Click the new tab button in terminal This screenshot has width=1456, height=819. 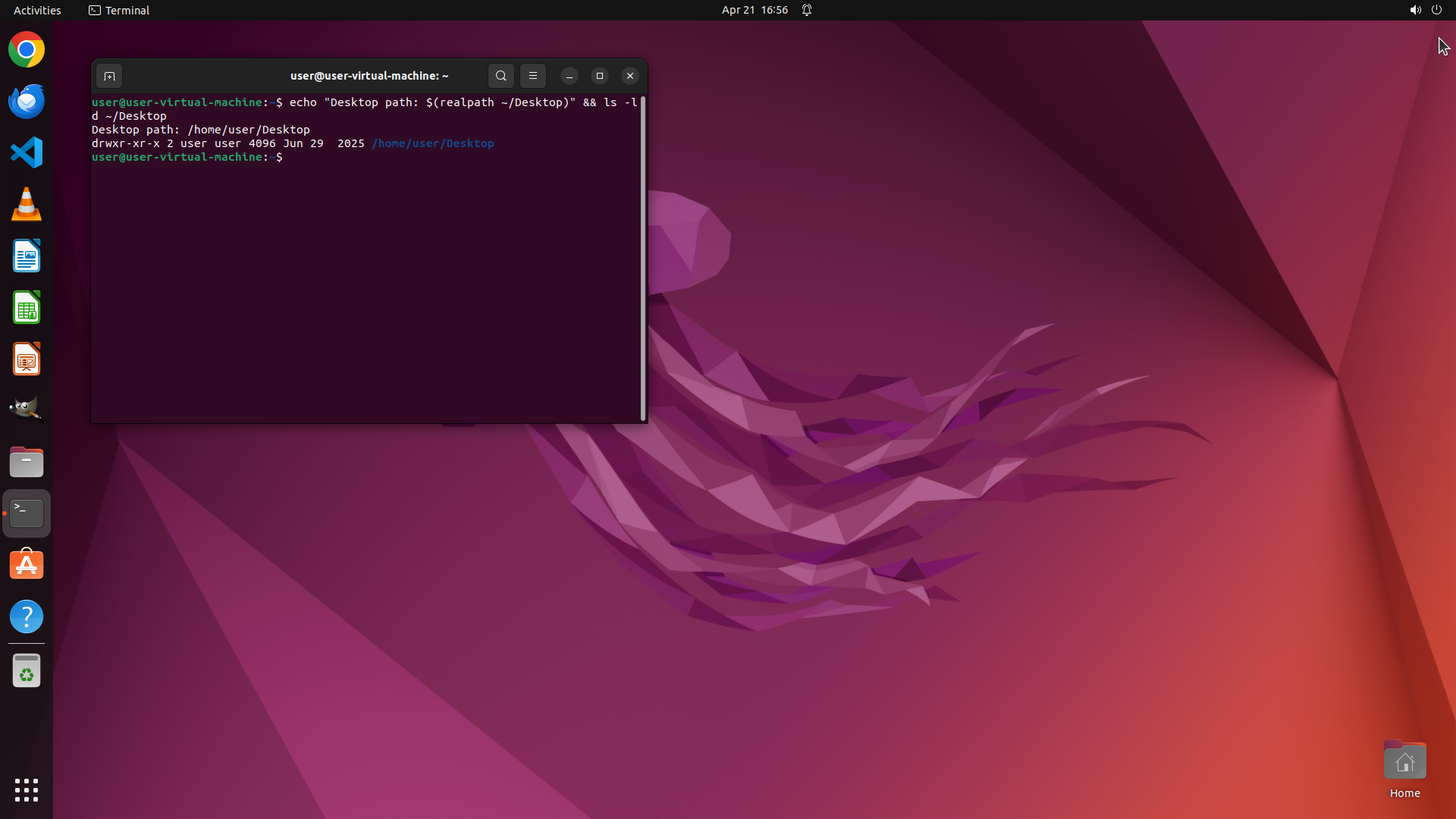click(x=109, y=76)
